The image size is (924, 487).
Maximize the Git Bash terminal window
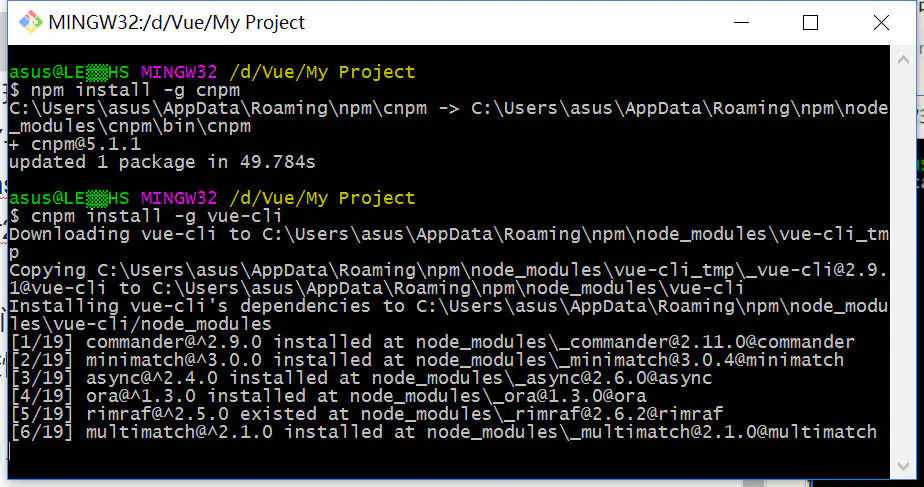[x=810, y=22]
